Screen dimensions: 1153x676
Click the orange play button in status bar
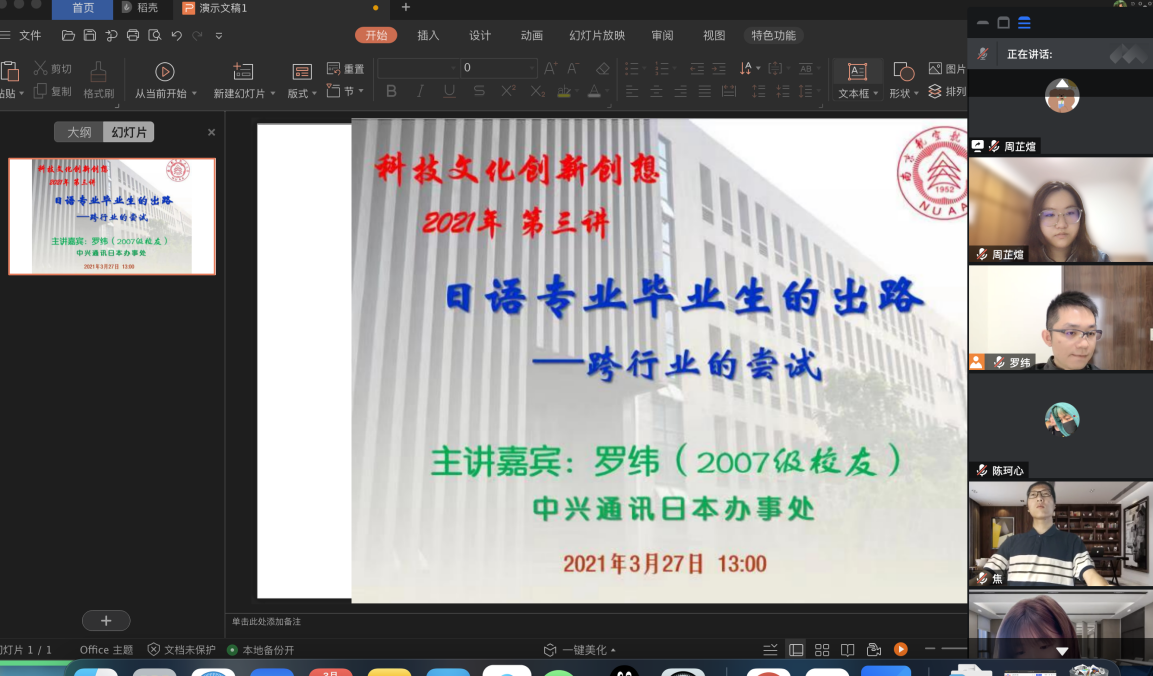point(901,650)
